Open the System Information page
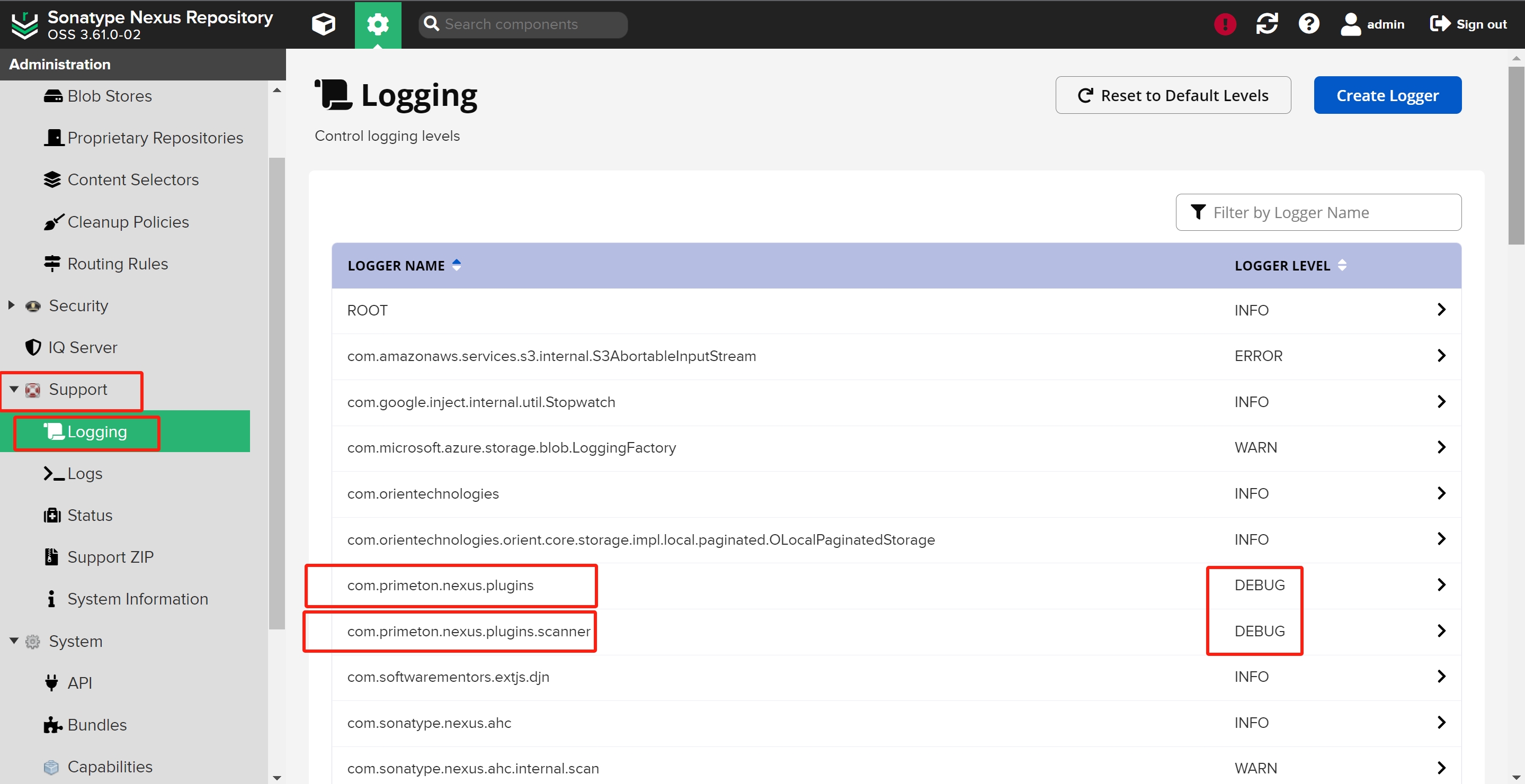The image size is (1525, 784). coord(137,598)
